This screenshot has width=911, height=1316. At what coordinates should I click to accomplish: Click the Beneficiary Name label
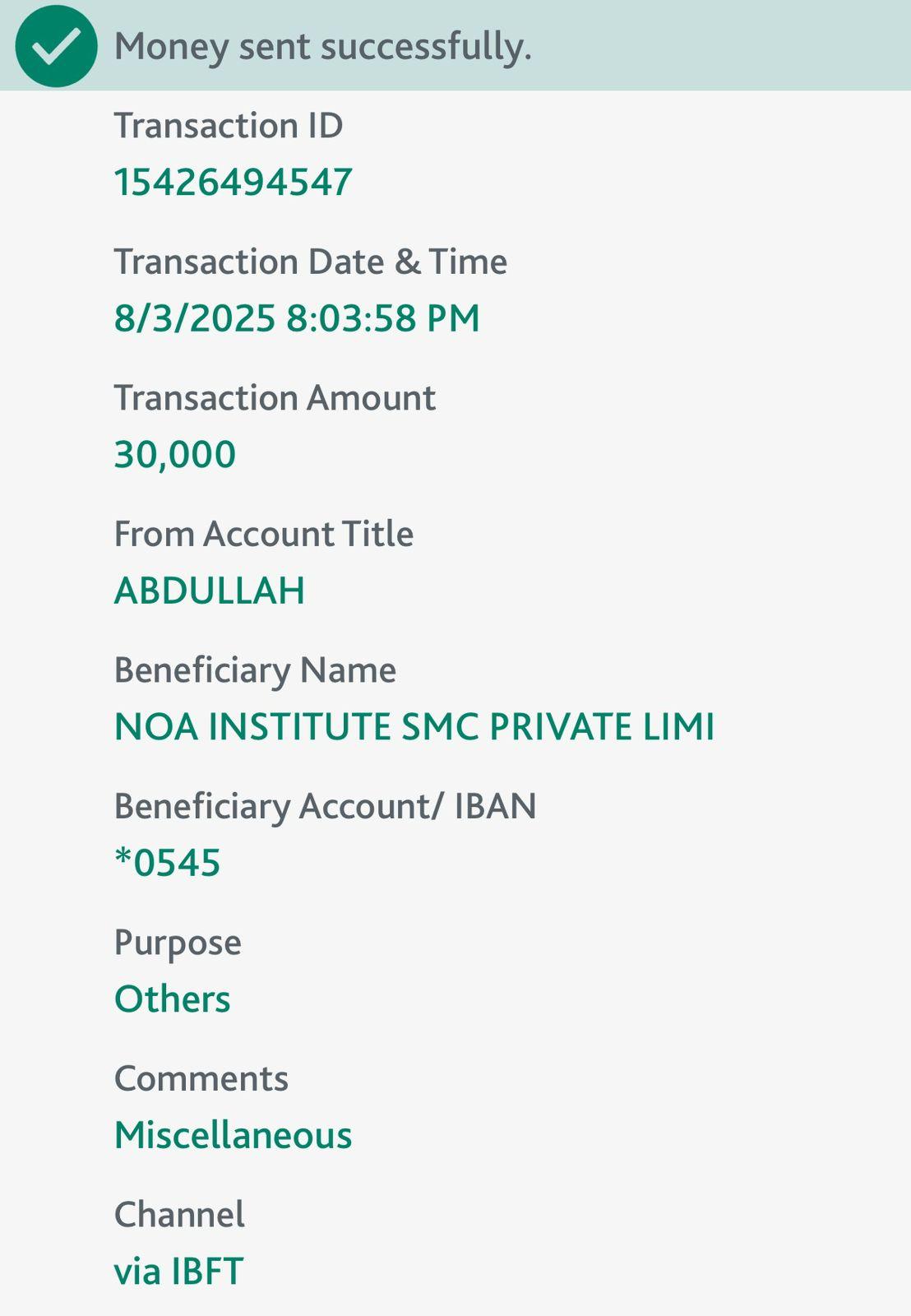click(255, 670)
